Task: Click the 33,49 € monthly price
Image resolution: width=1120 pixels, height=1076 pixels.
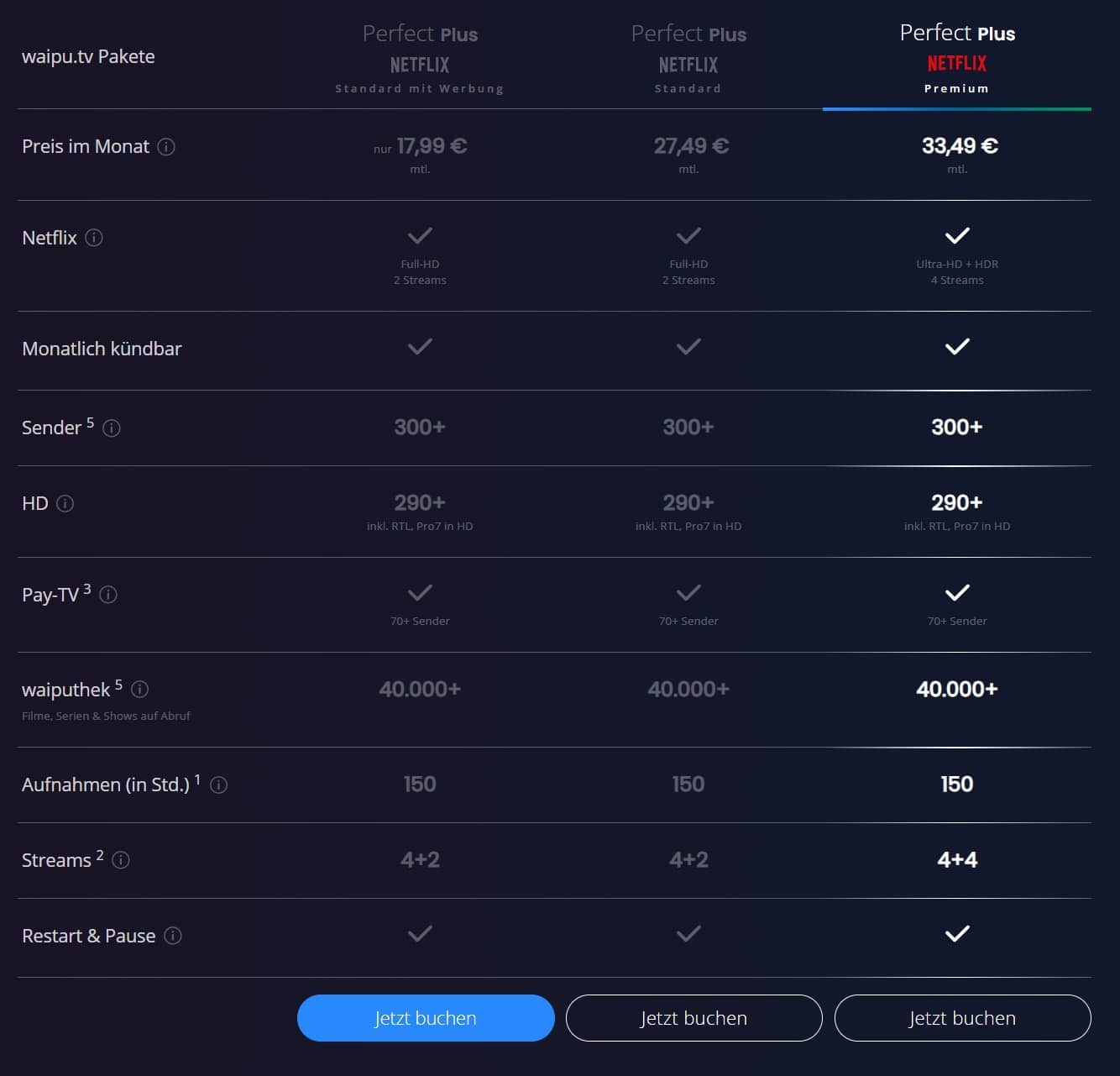Action: (959, 146)
